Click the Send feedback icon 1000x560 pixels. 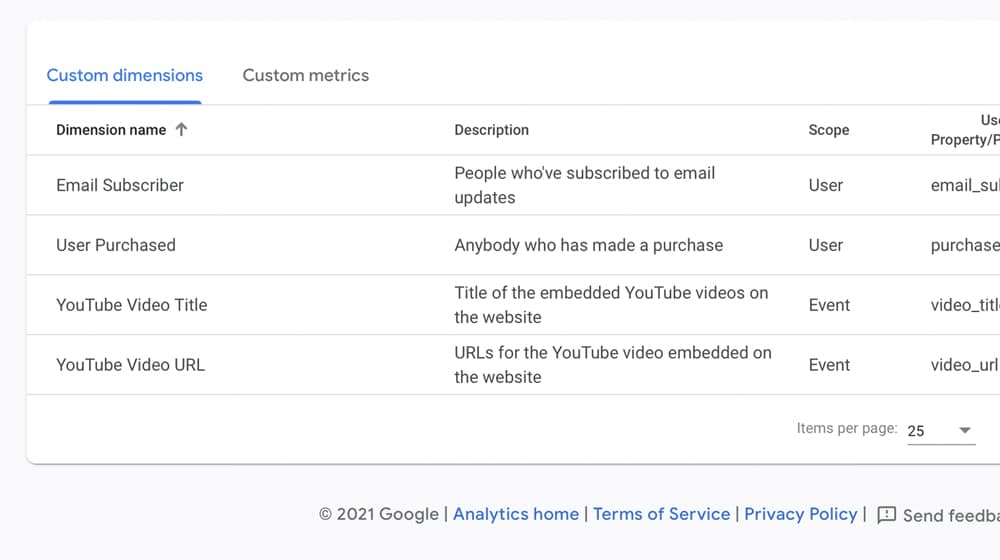tap(886, 515)
